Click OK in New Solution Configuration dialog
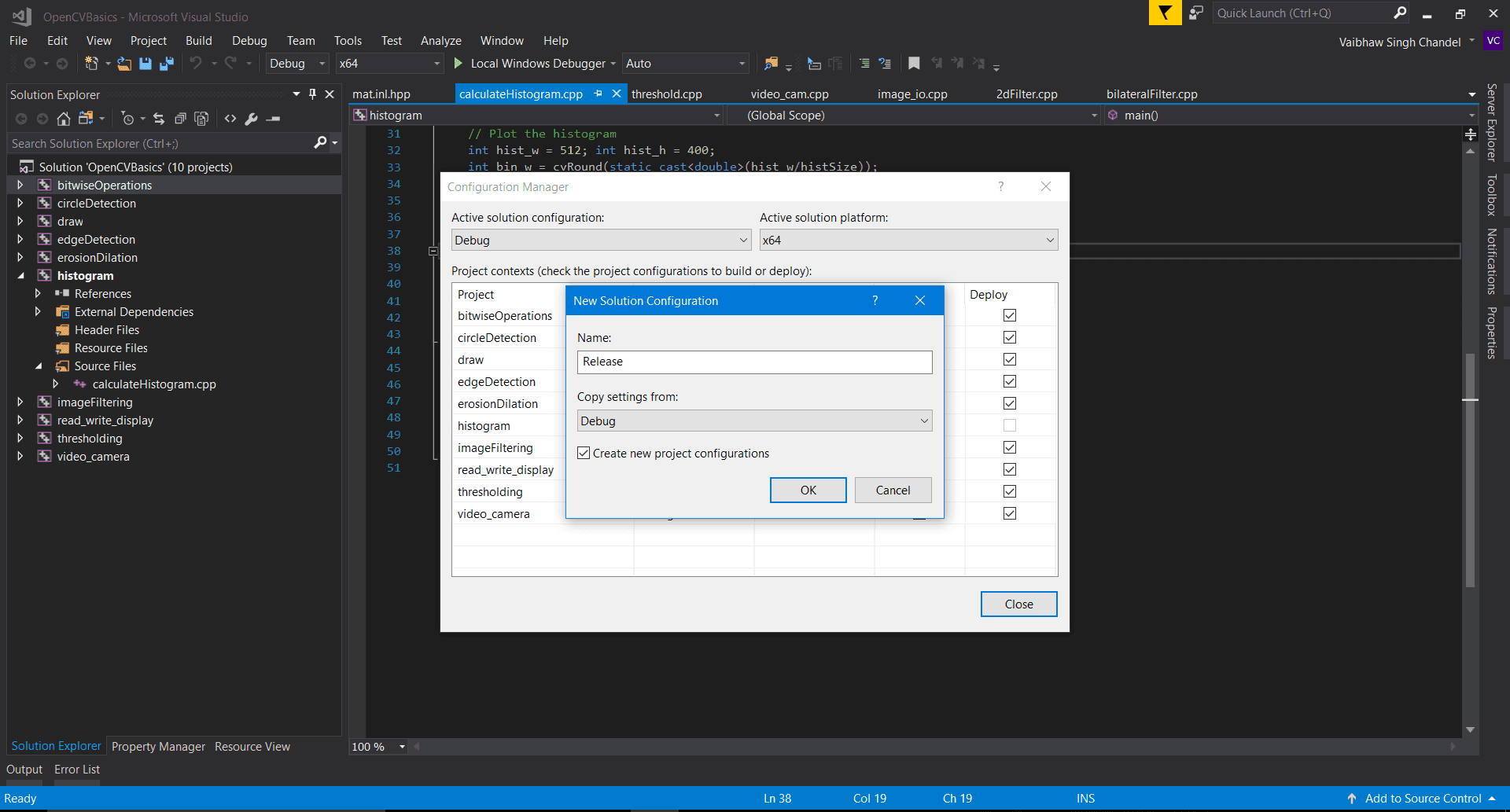The width and height of the screenshot is (1510, 812). pyautogui.click(x=808, y=490)
